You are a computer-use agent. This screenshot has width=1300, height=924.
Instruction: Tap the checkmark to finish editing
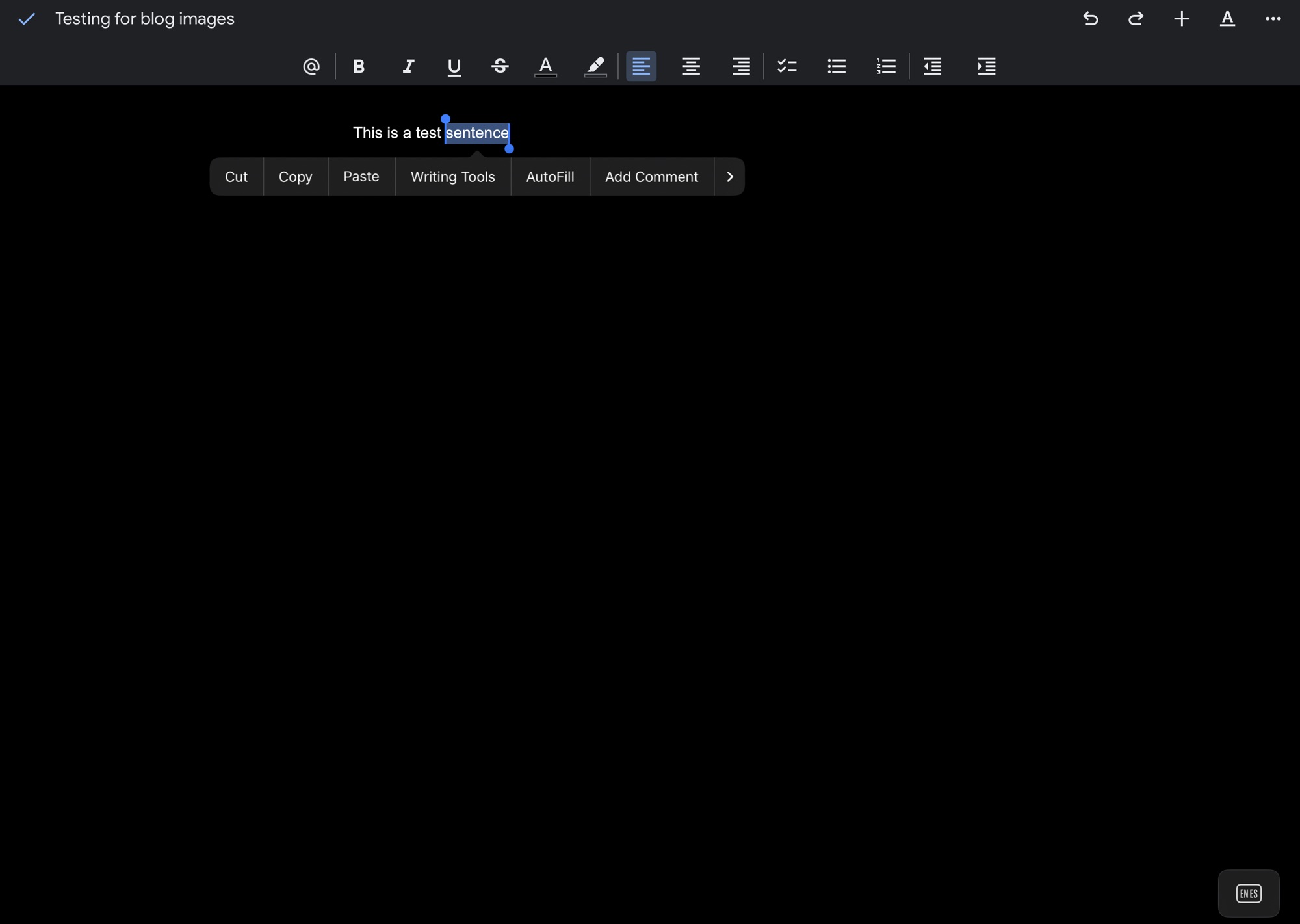coord(27,19)
